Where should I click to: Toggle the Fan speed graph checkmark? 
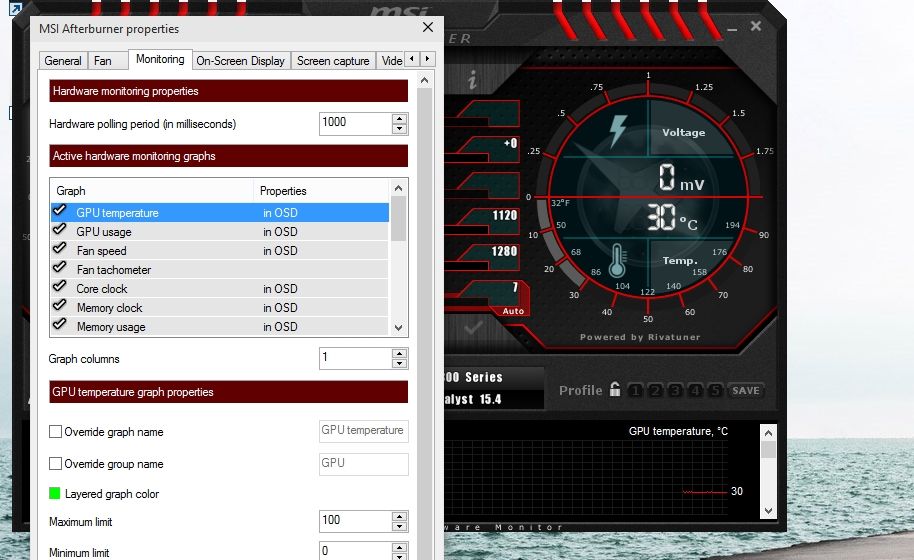click(59, 249)
